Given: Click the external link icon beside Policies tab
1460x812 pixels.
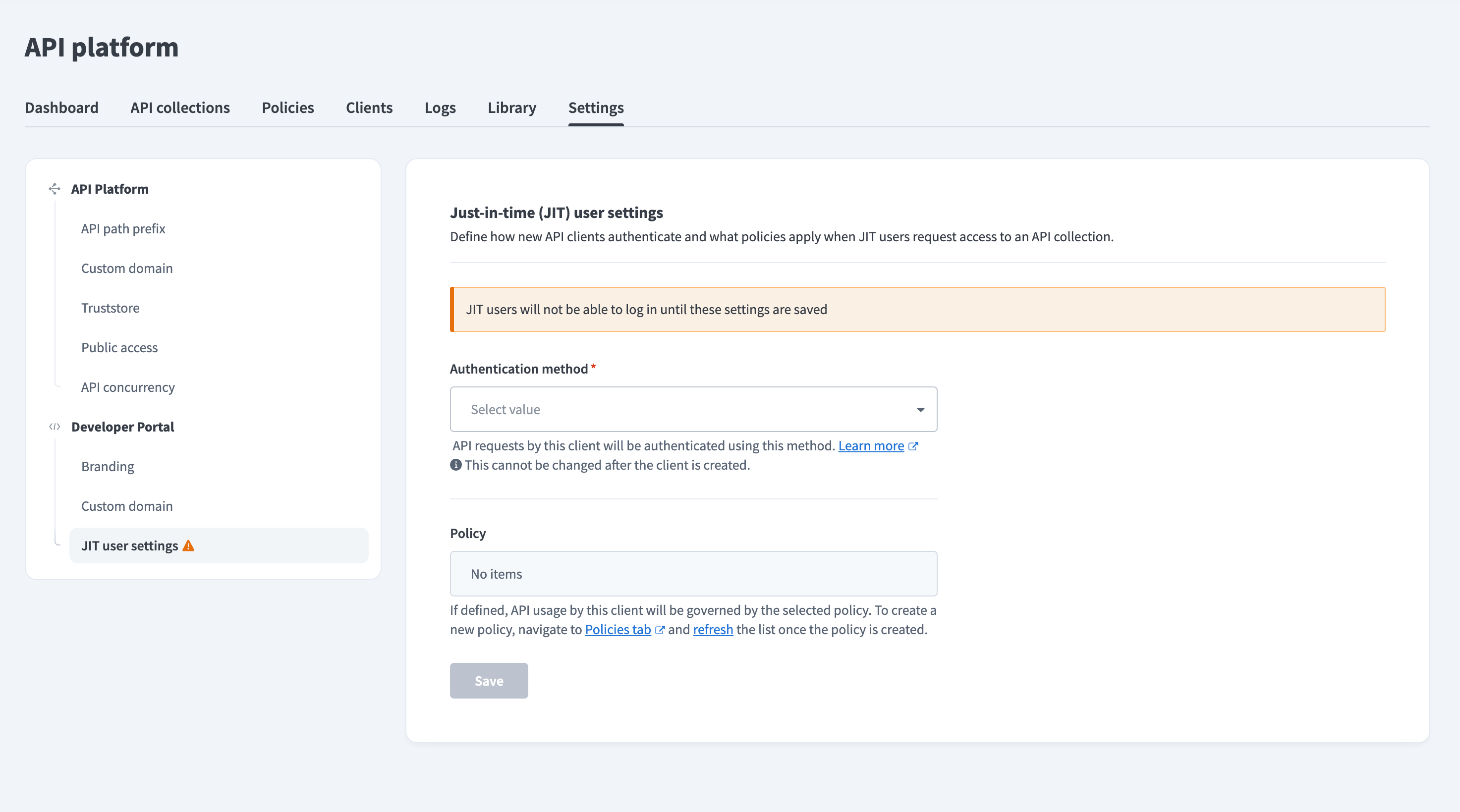Looking at the screenshot, I should [x=660, y=630].
